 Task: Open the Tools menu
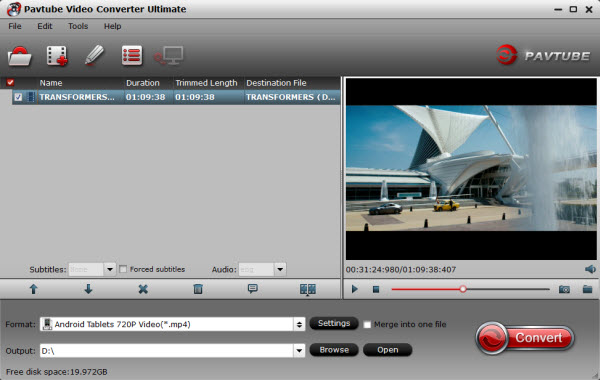(x=78, y=26)
